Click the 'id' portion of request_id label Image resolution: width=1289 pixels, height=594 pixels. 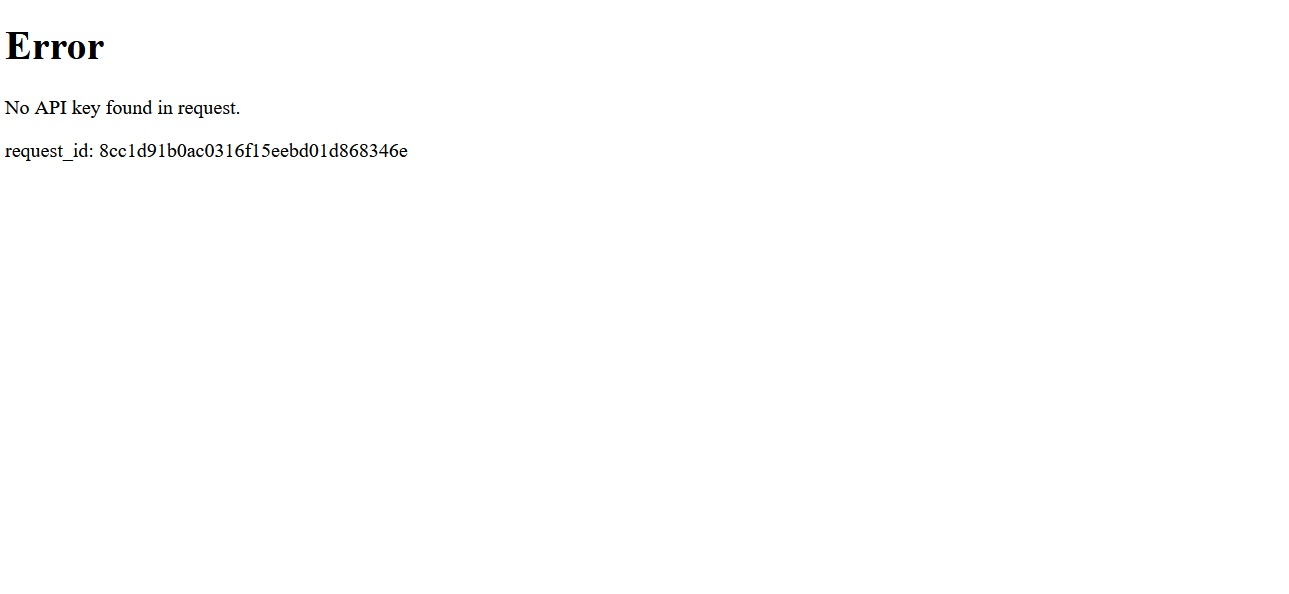coord(79,151)
